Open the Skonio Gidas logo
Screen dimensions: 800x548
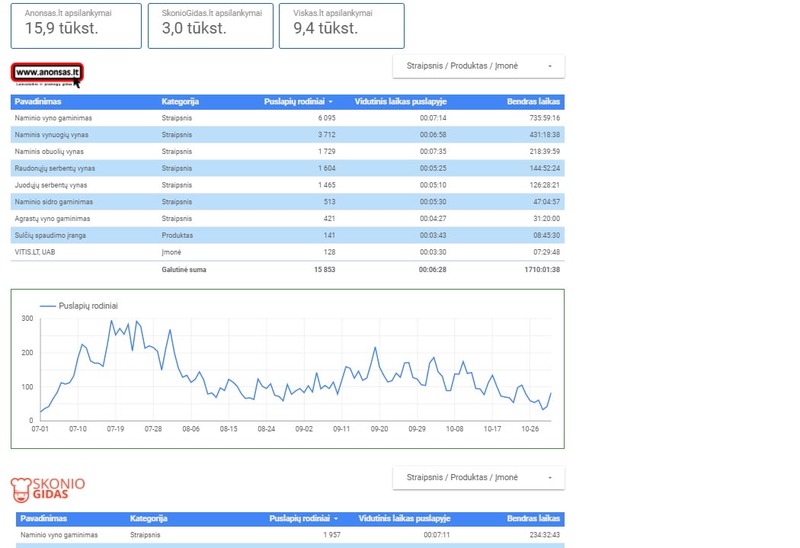click(48, 489)
